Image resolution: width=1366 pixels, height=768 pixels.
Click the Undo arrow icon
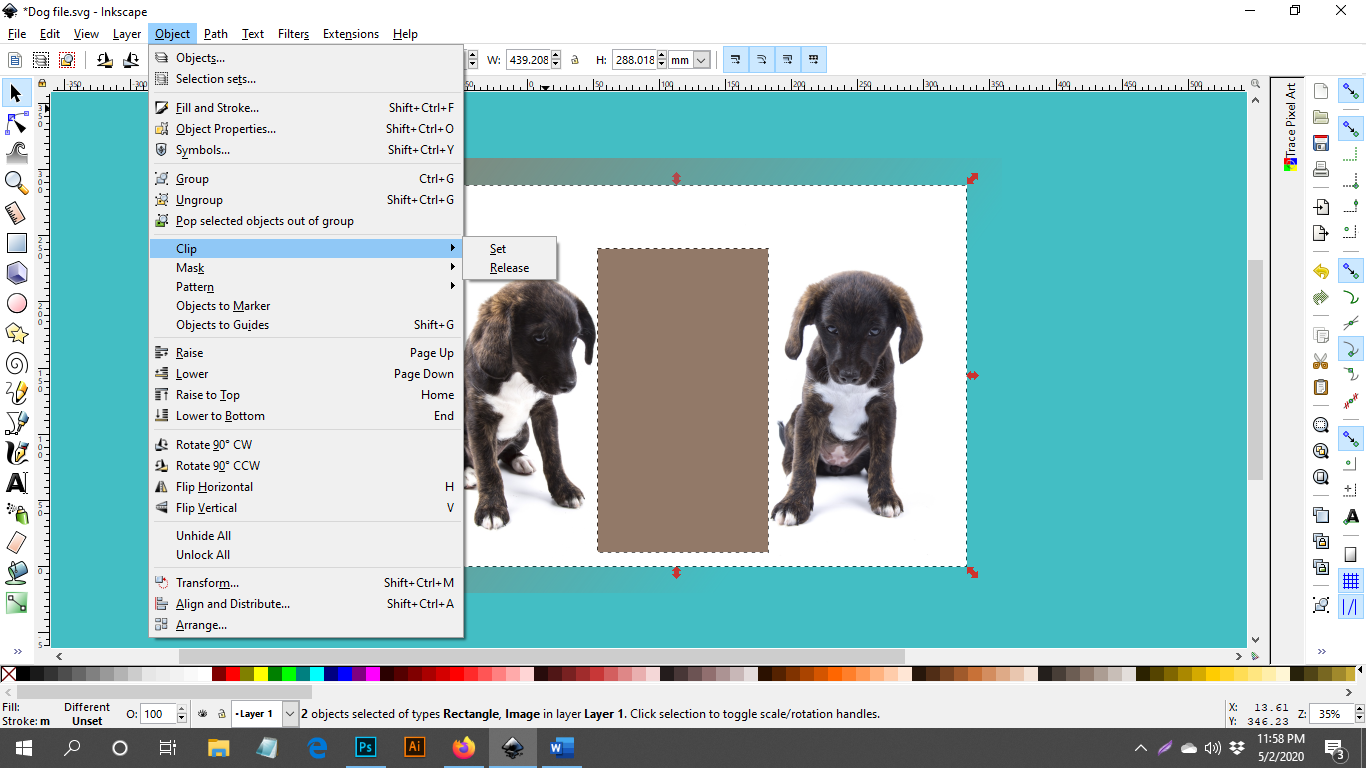[x=1321, y=271]
